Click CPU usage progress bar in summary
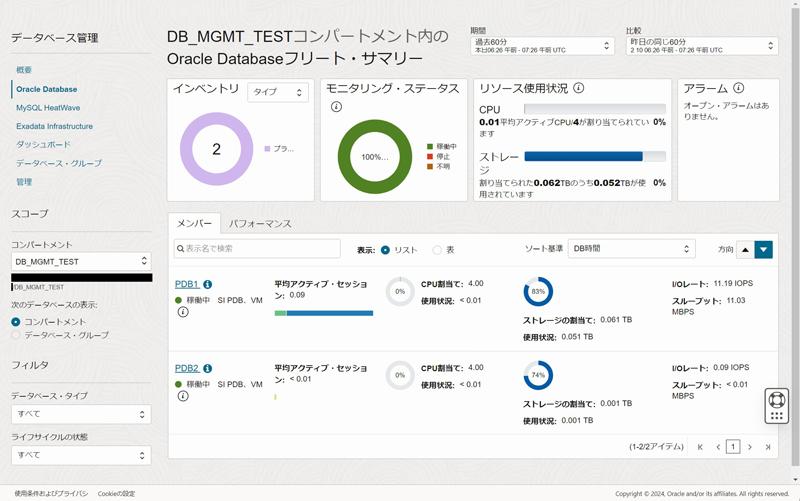 point(595,109)
